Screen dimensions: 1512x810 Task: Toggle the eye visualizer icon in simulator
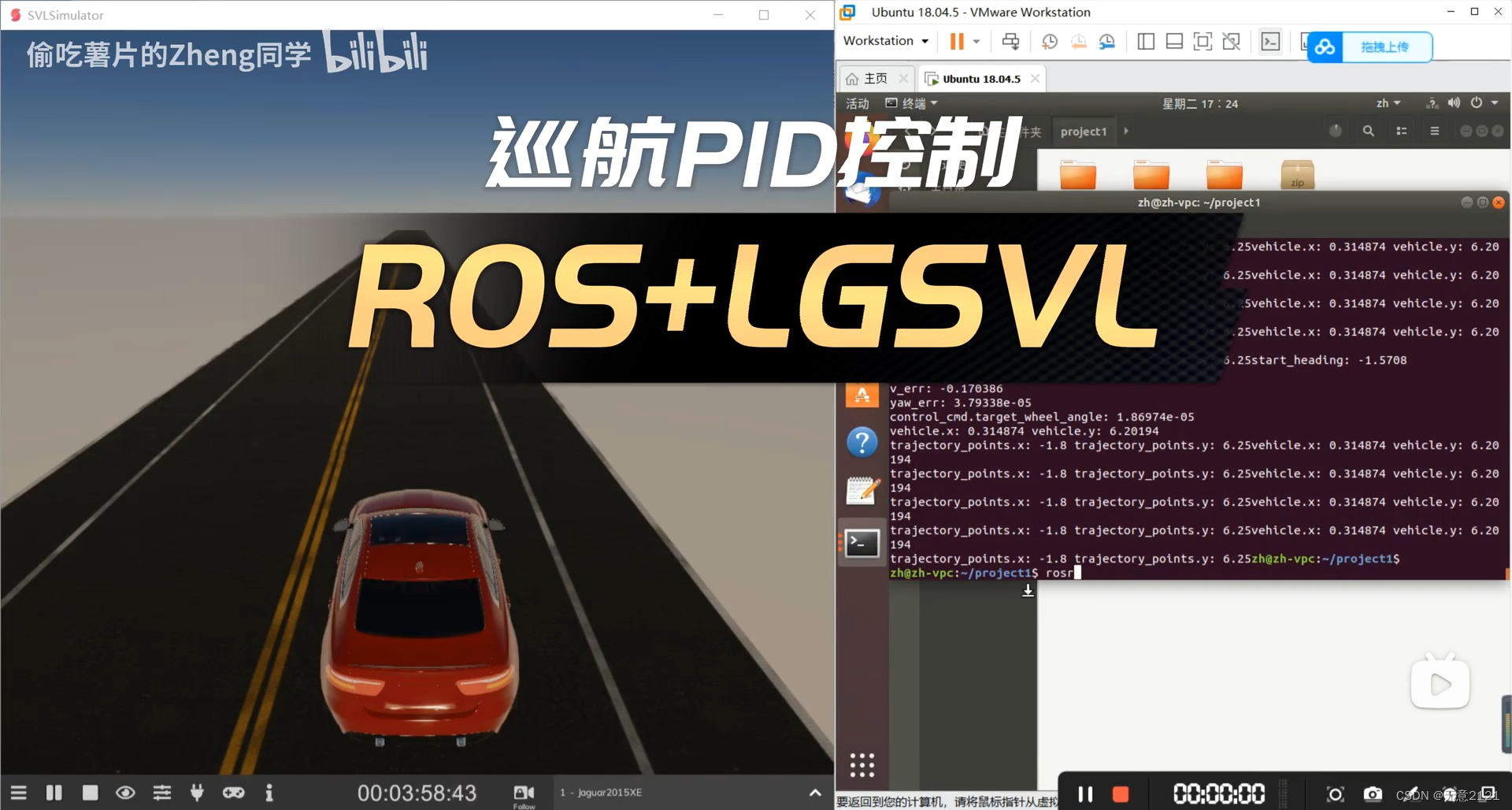[125, 793]
